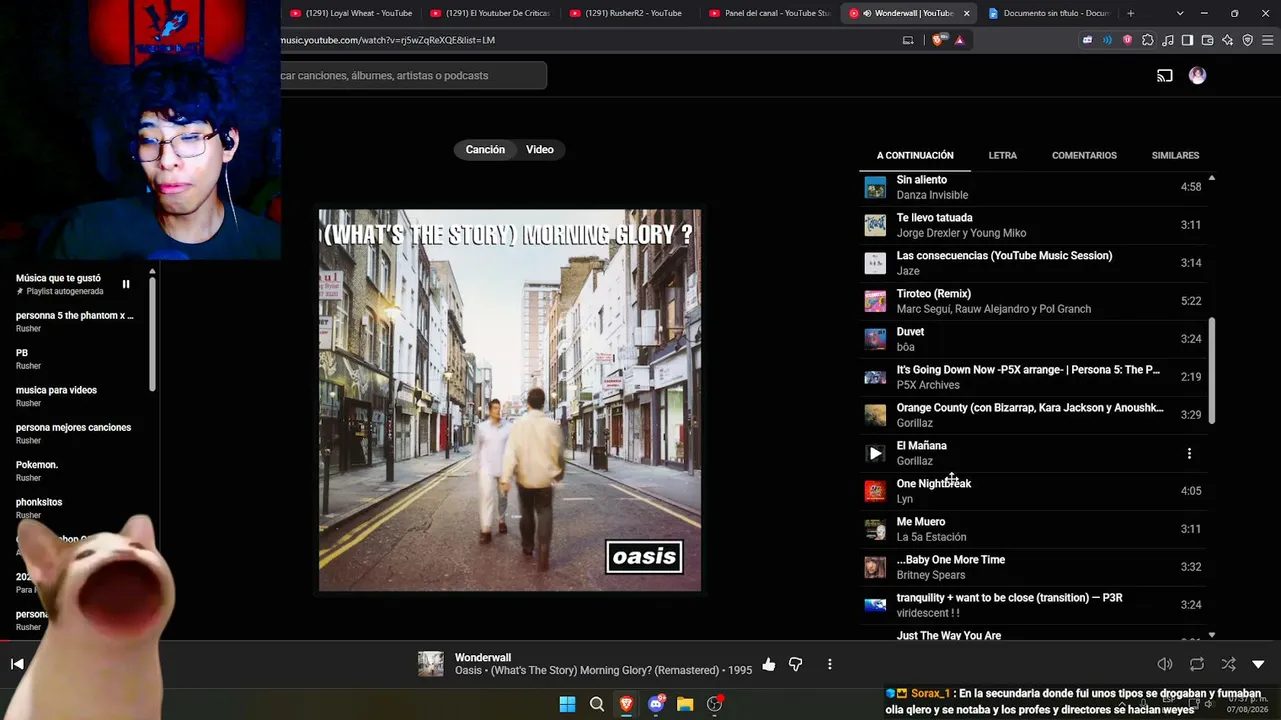Open File Explorer from the taskbar

point(685,704)
